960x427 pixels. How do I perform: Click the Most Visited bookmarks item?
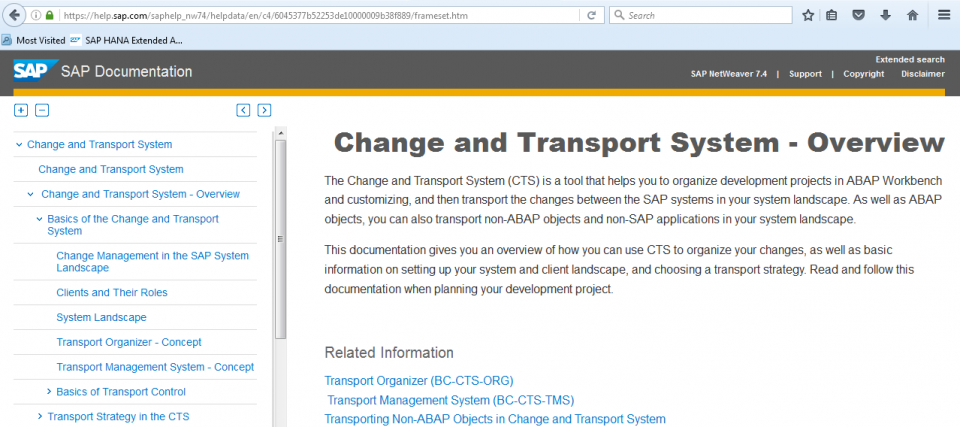click(x=40, y=40)
